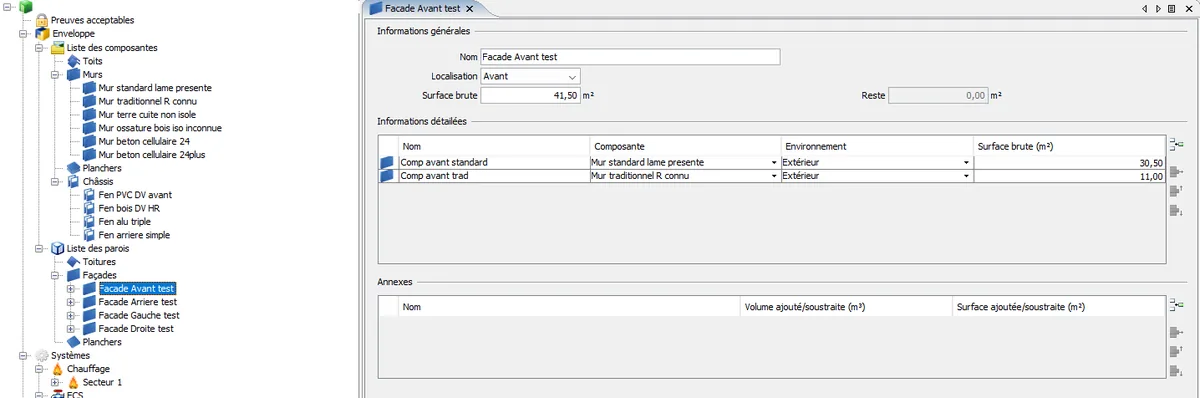The image size is (1200, 398).
Task: Click the Secteur 1 flame icon
Action: [x=73, y=382]
